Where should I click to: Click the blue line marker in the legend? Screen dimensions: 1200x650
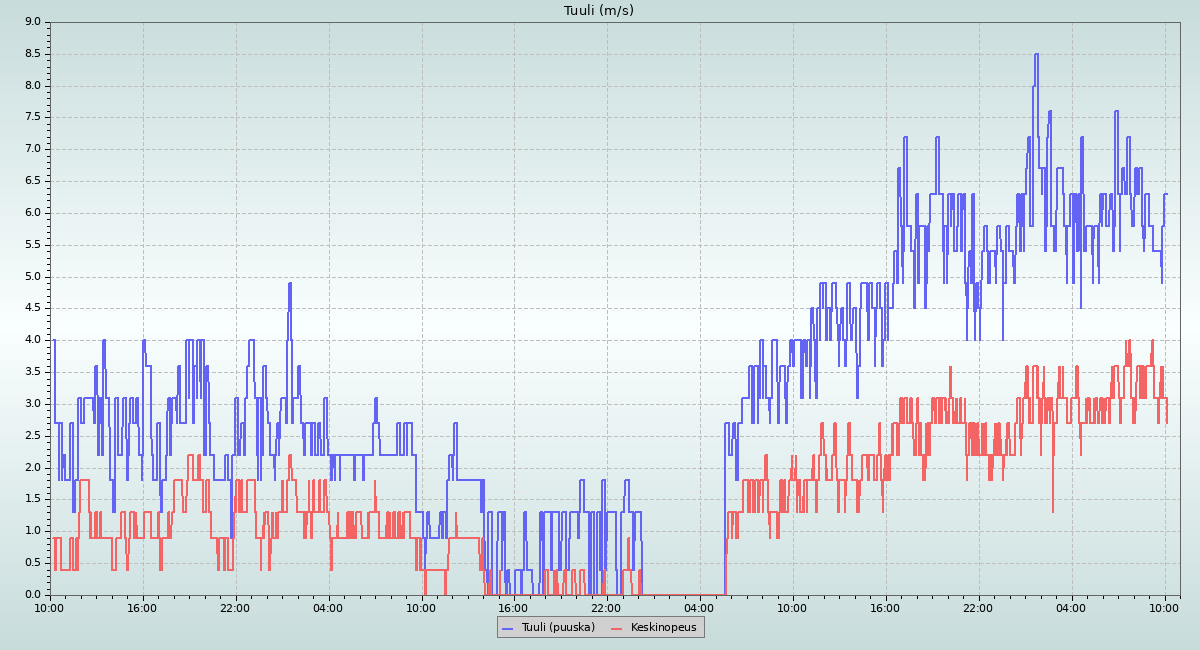[507, 627]
